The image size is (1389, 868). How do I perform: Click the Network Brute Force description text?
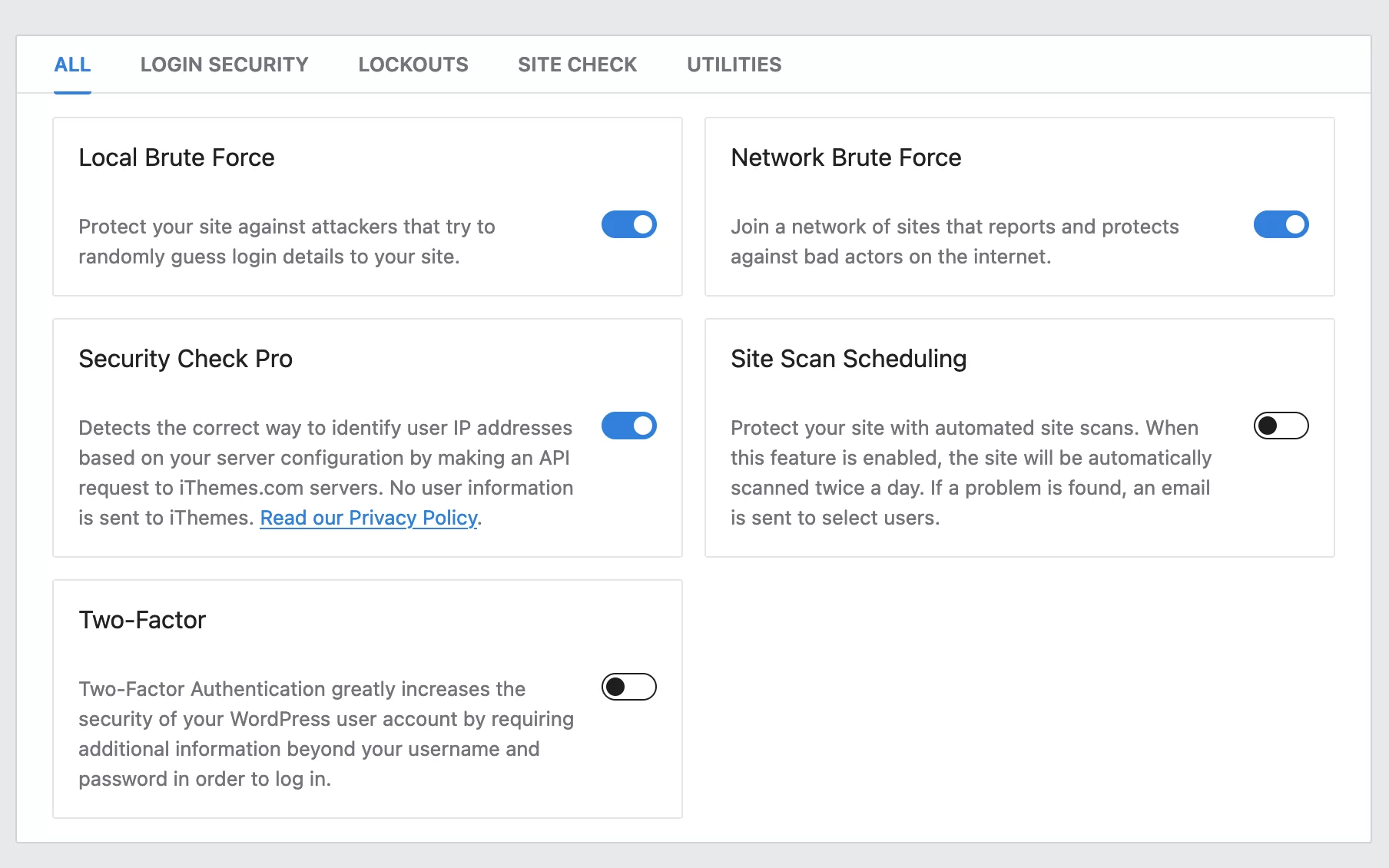pos(954,241)
